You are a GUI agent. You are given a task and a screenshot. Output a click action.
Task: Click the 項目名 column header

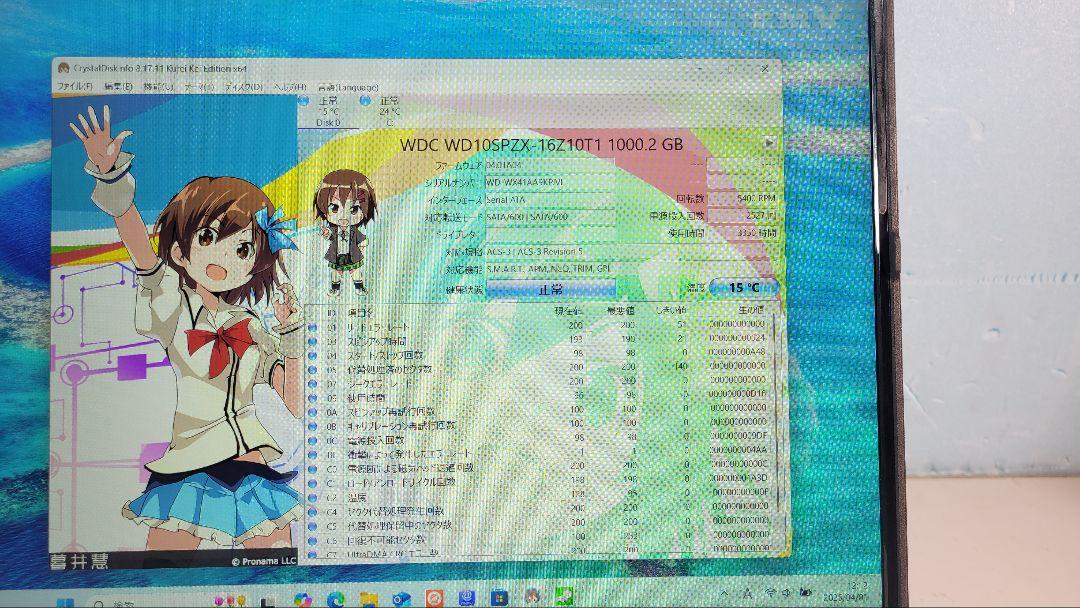click(x=360, y=312)
